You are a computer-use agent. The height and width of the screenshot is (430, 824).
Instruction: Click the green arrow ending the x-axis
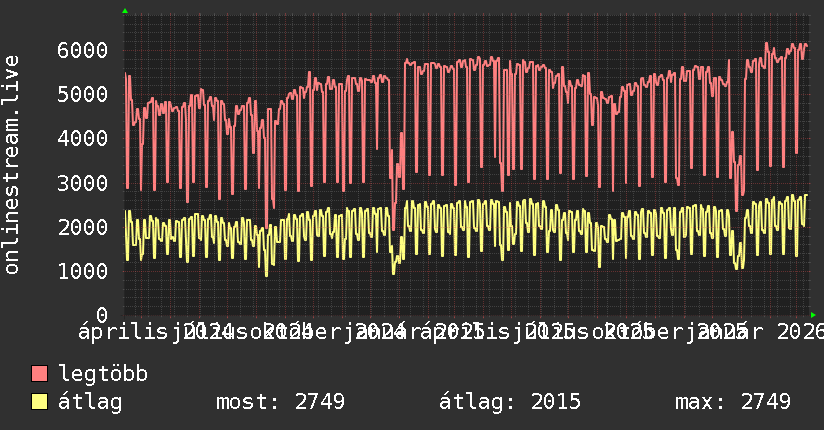(x=813, y=315)
